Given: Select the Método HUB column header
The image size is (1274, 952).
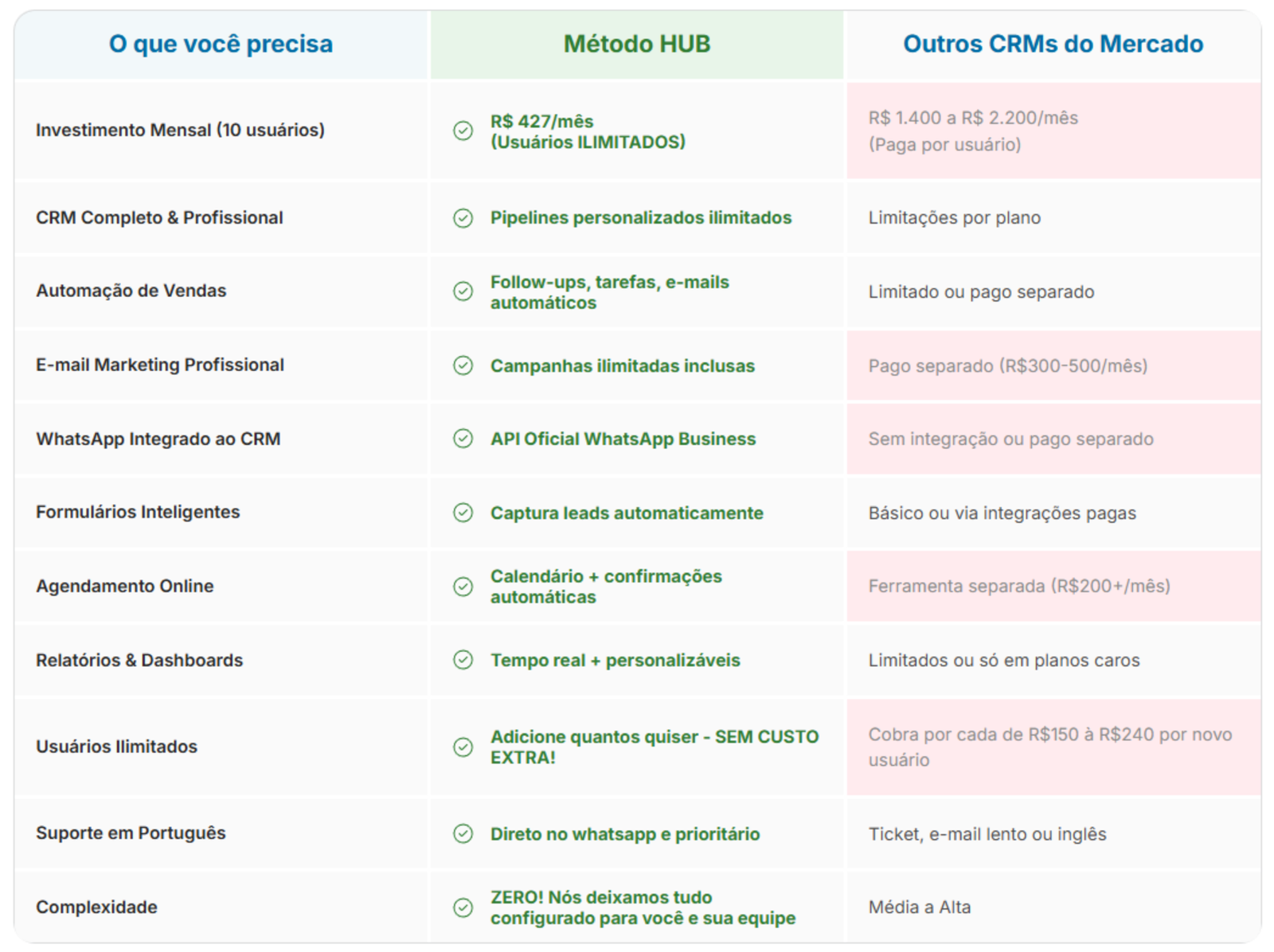Looking at the screenshot, I should coord(636,44).
